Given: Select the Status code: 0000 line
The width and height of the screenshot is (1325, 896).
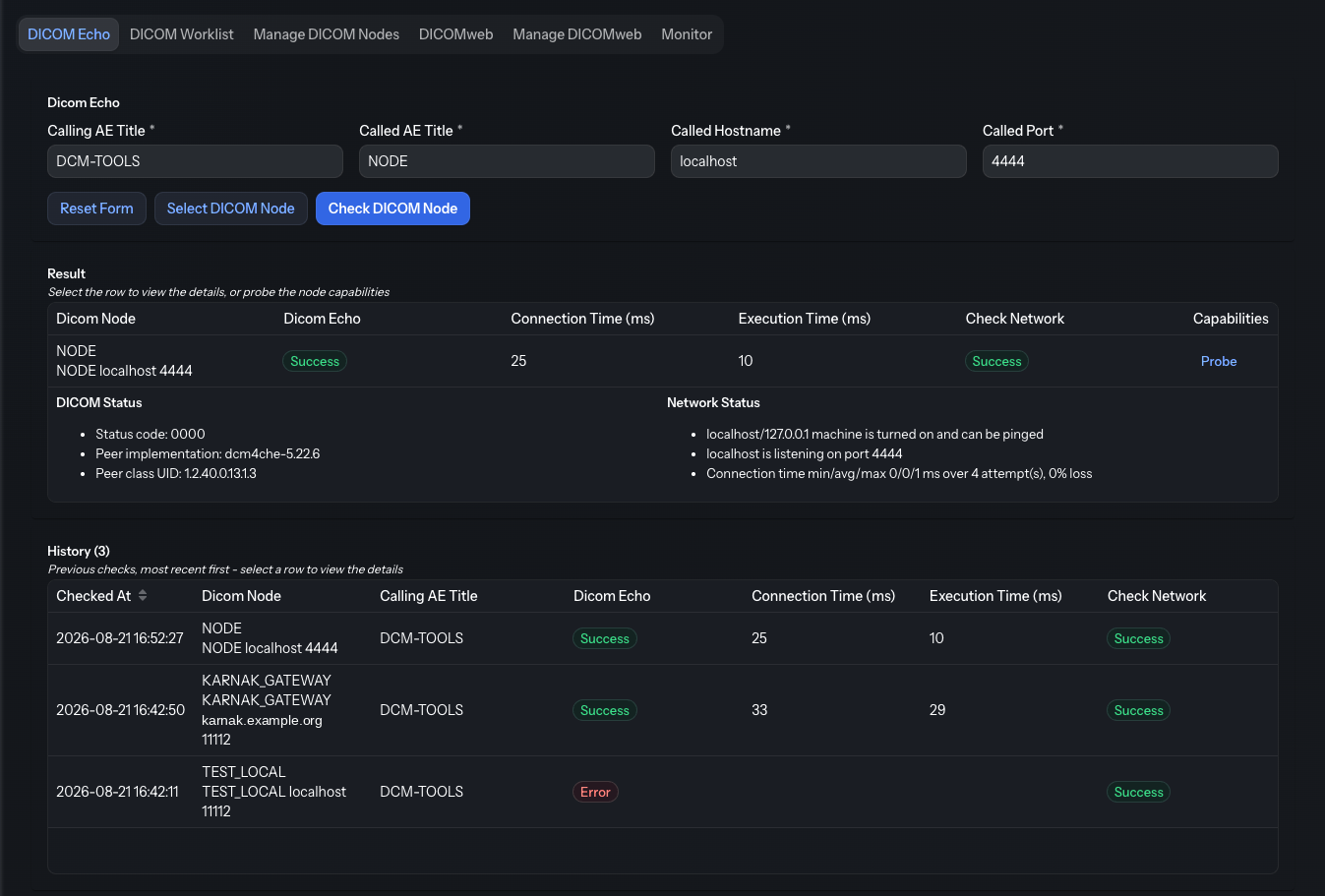Looking at the screenshot, I should point(151,434).
